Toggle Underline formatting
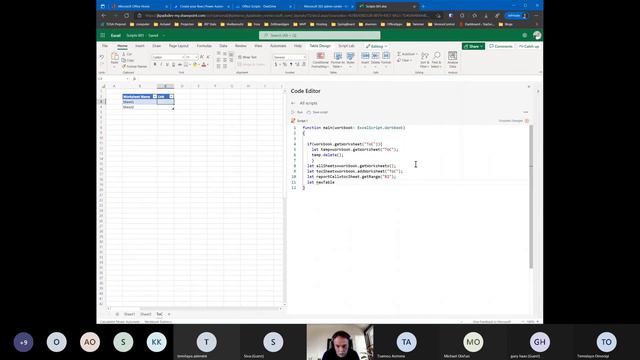640x360 pixels. click(x=167, y=64)
